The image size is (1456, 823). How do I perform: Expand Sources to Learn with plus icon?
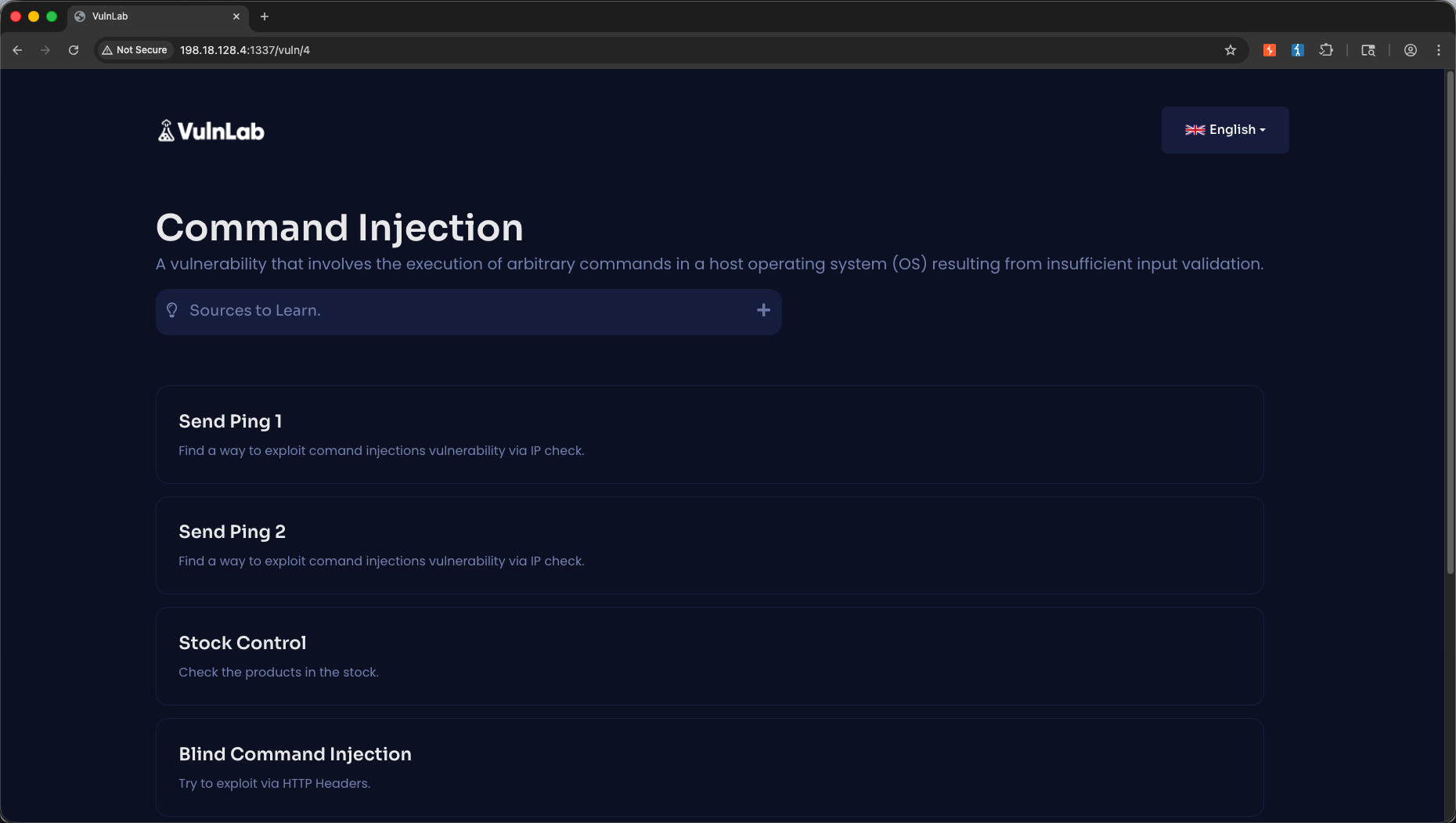click(763, 310)
